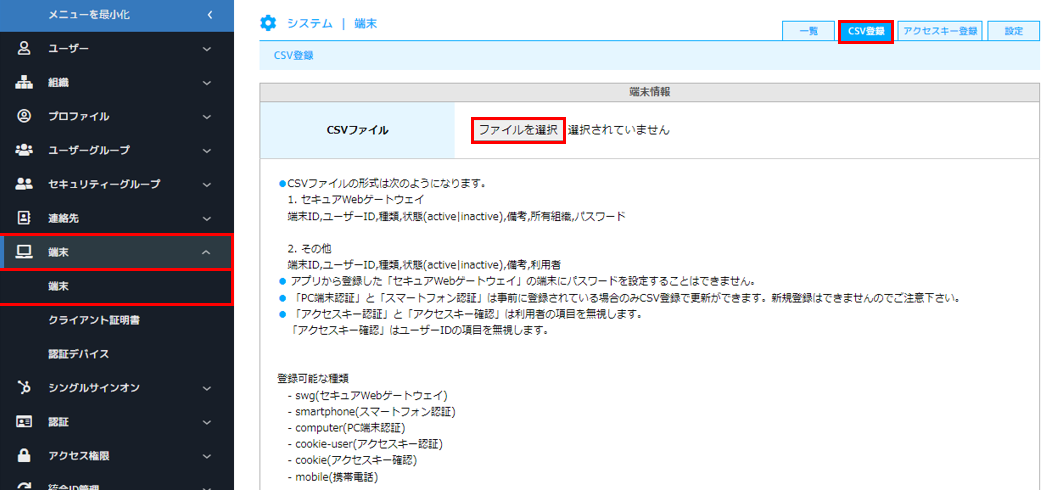Click the security group icon
This screenshot has height=490, width=1045.
pyautogui.click(x=24, y=184)
